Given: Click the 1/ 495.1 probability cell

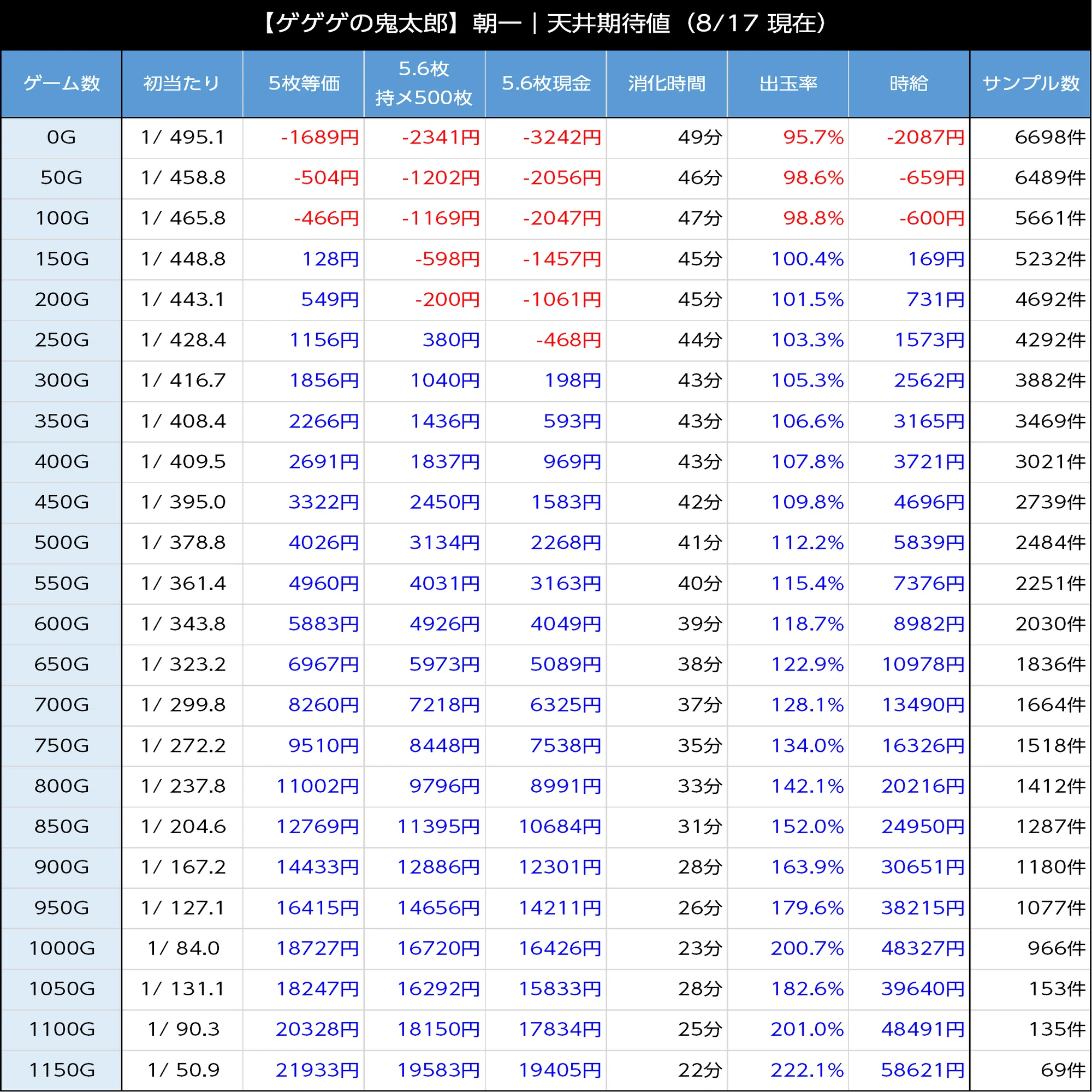Looking at the screenshot, I should [182, 138].
